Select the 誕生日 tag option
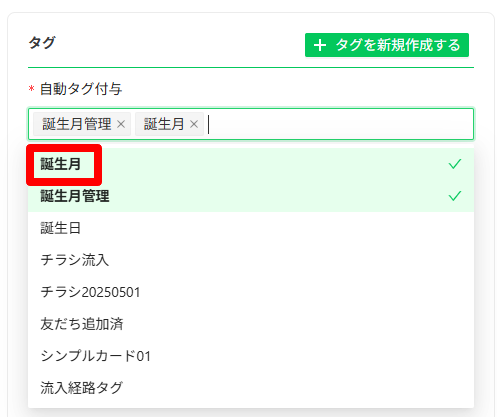This screenshot has width=497, height=417. tap(251, 228)
